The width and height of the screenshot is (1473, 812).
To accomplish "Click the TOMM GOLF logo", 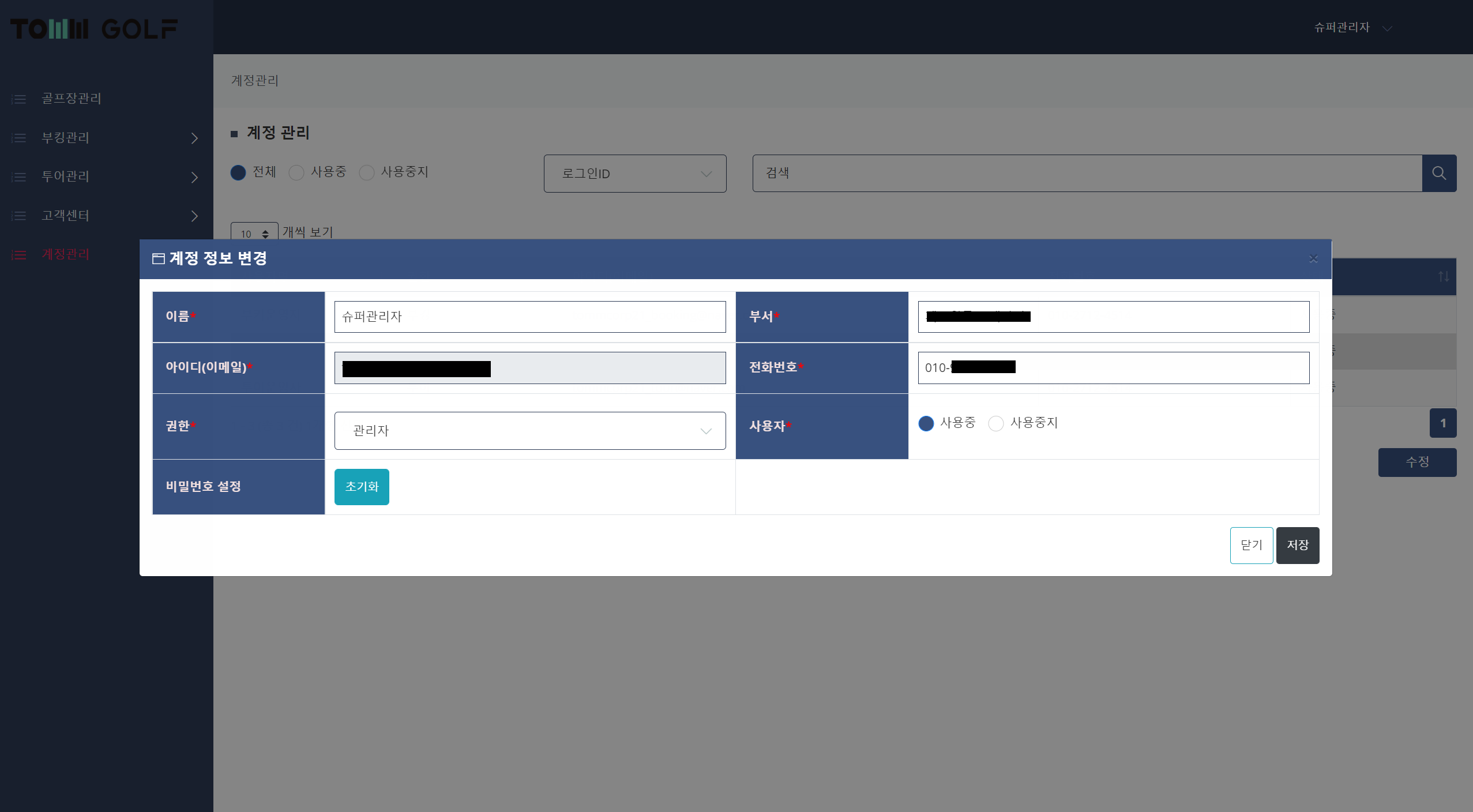I will tap(94, 29).
